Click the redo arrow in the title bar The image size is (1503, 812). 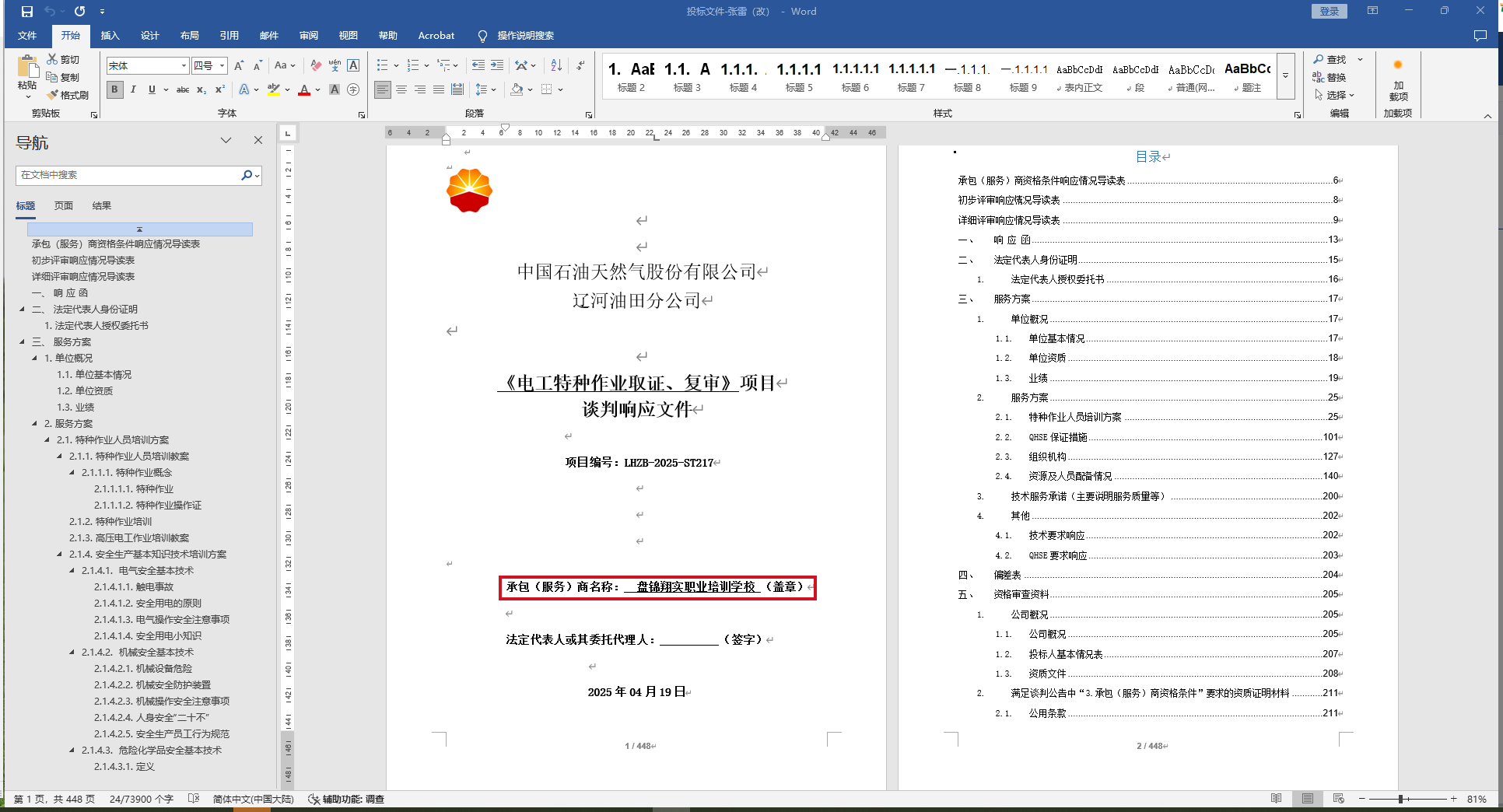[80, 12]
